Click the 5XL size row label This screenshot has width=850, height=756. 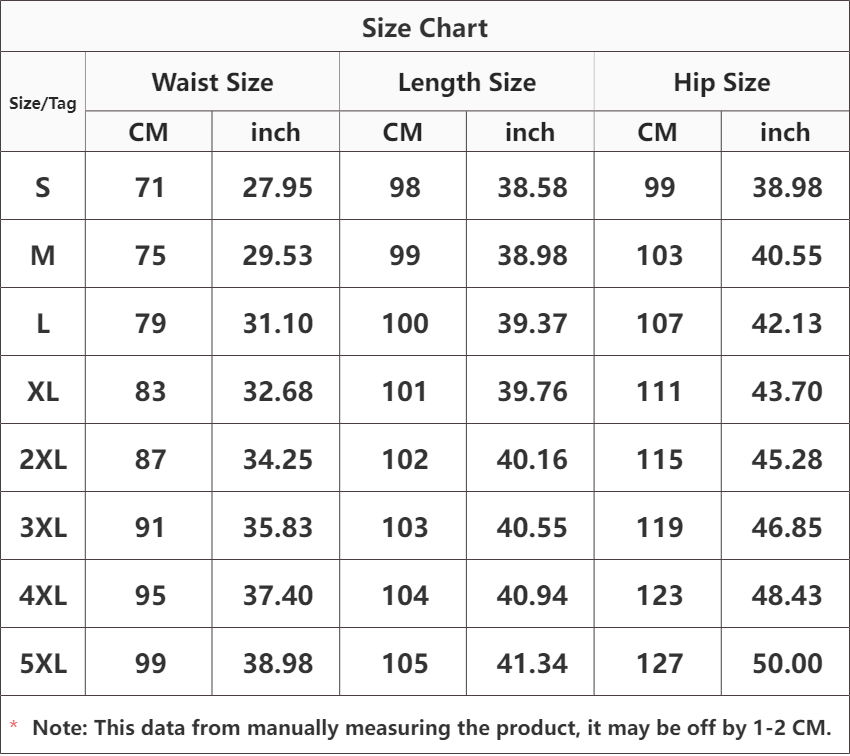point(43,663)
